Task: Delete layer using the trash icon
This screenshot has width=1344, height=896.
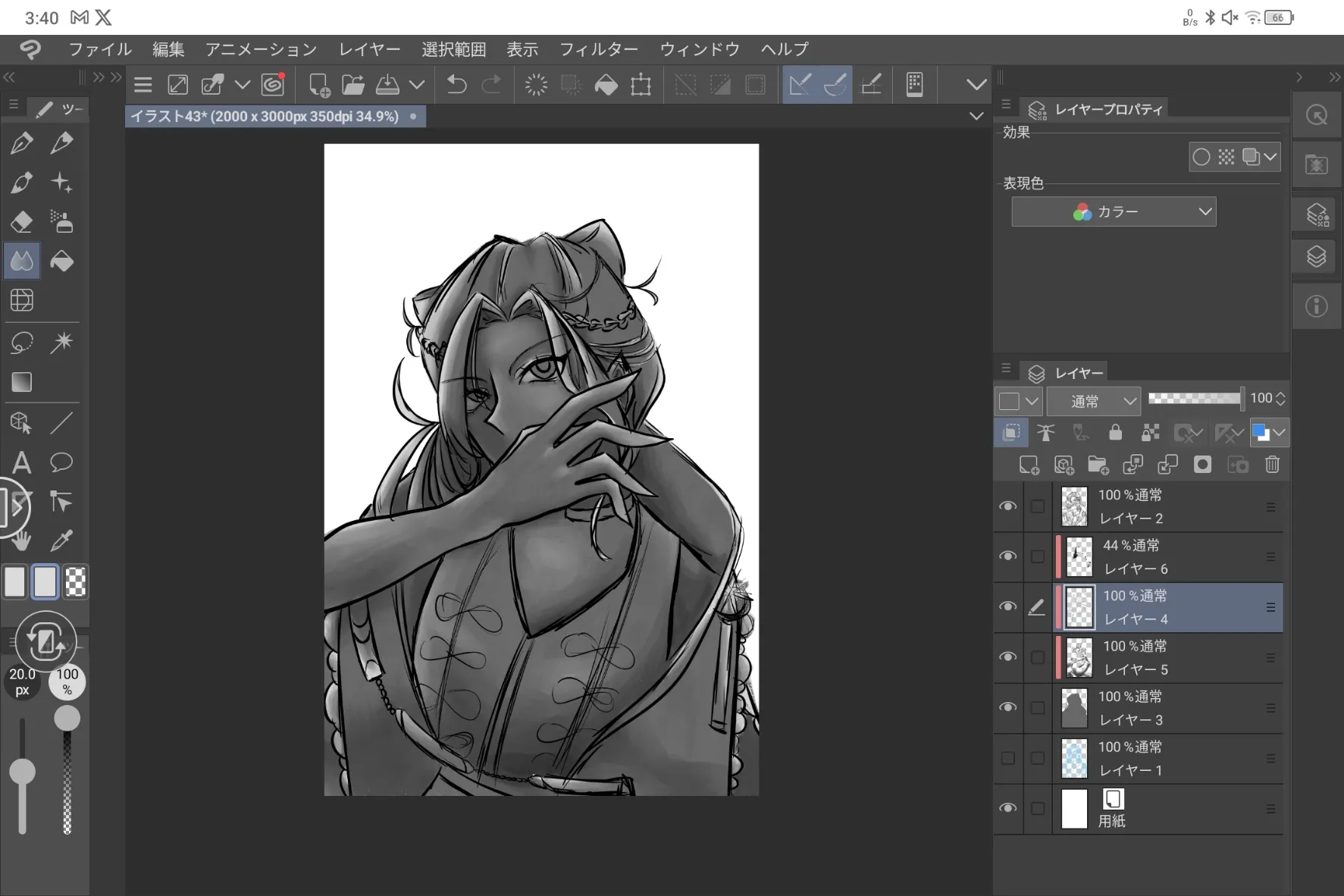Action: [x=1272, y=465]
